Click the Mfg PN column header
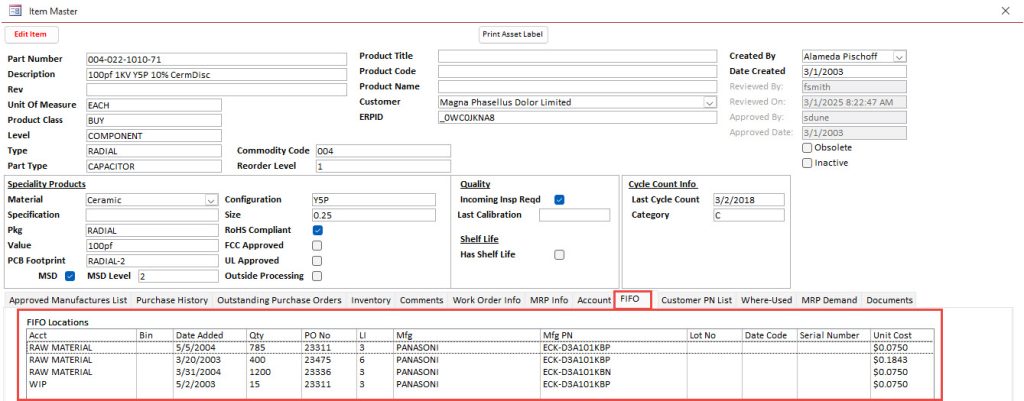Image resolution: width=1024 pixels, height=401 pixels. pos(613,335)
